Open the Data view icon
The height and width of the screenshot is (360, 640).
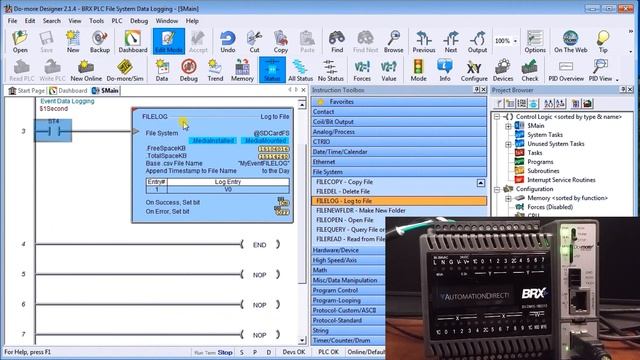(162, 70)
